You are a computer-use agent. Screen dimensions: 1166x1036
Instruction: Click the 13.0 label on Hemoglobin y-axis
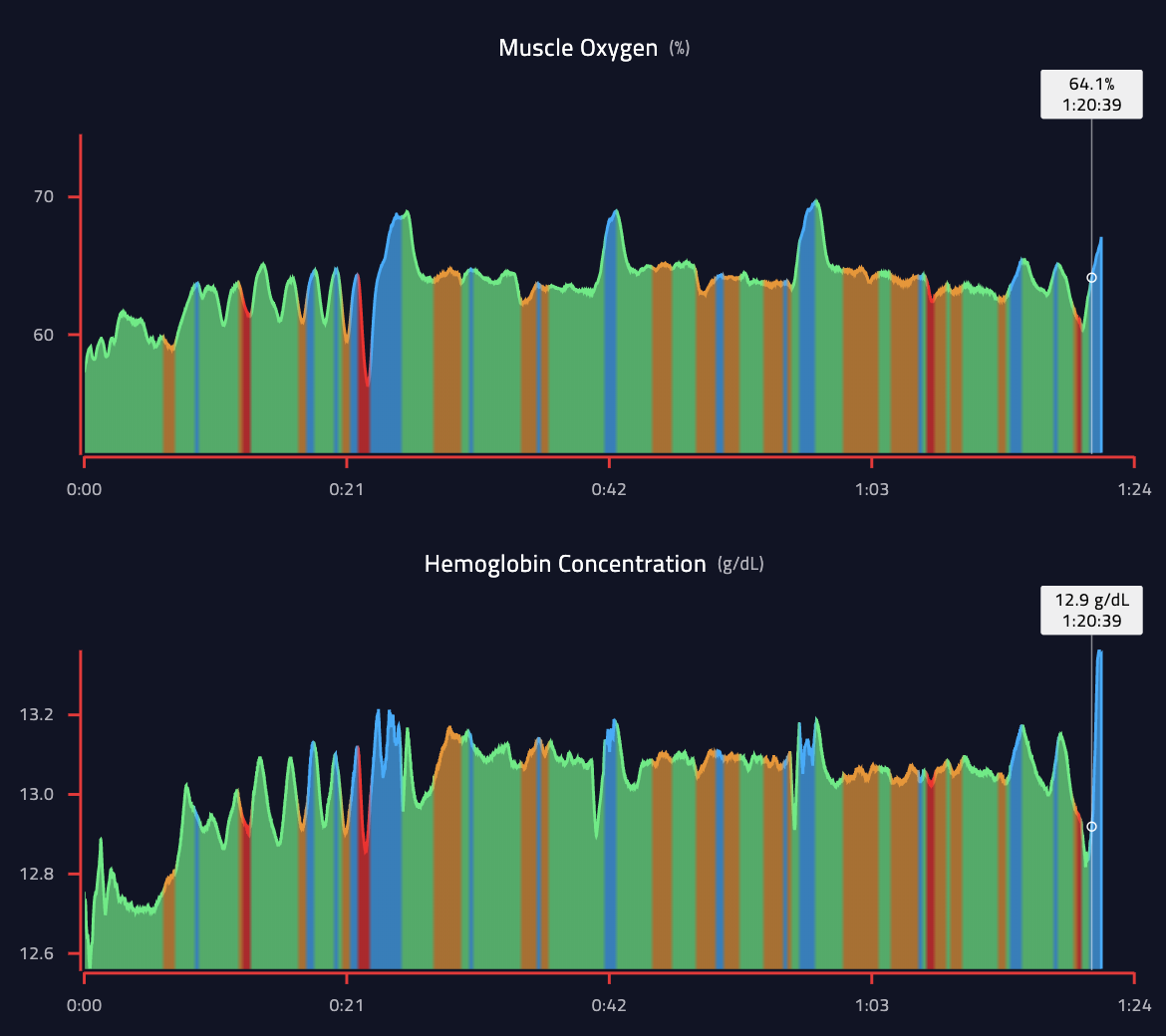[36, 795]
